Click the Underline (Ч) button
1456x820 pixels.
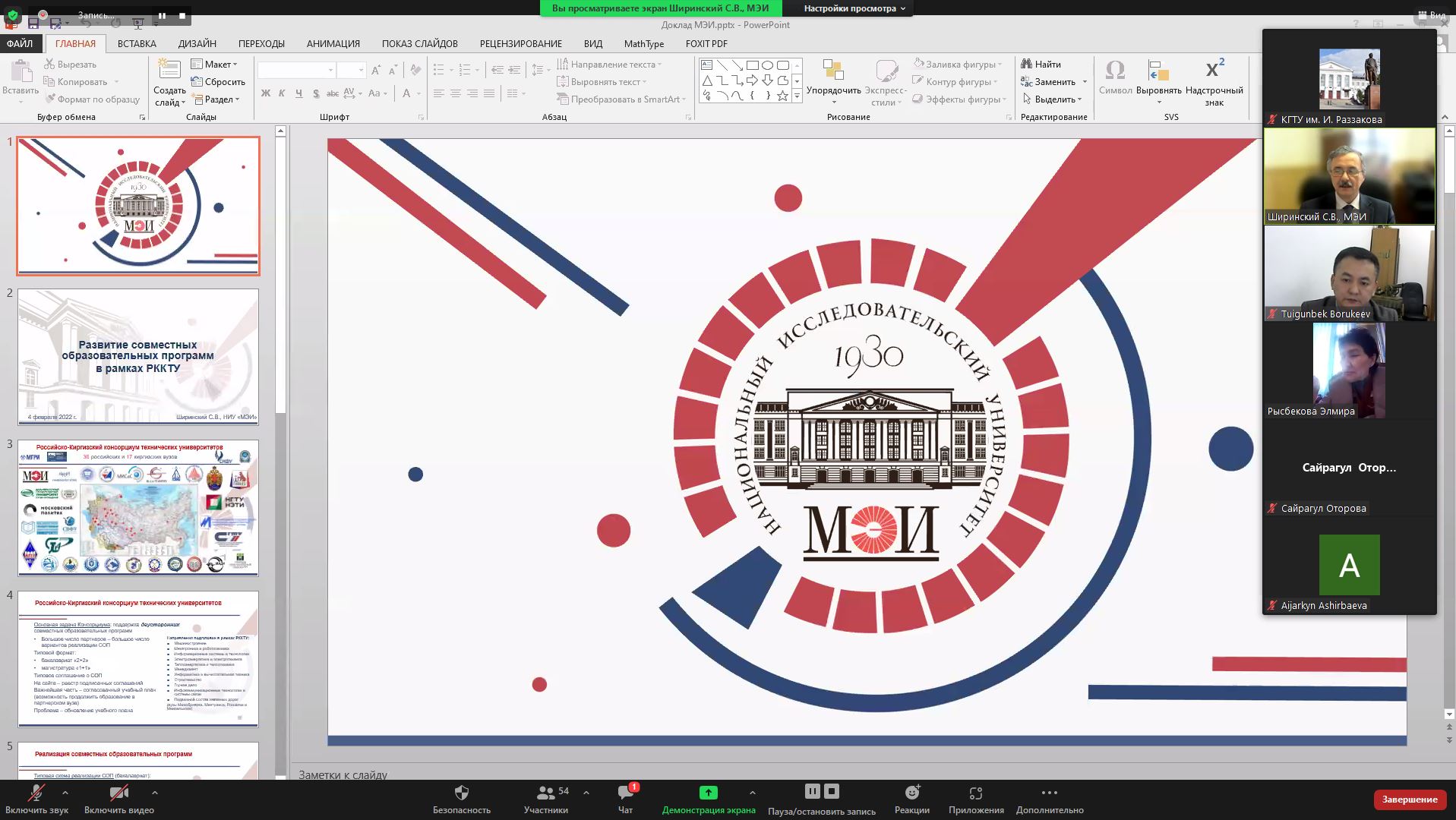[x=298, y=93]
